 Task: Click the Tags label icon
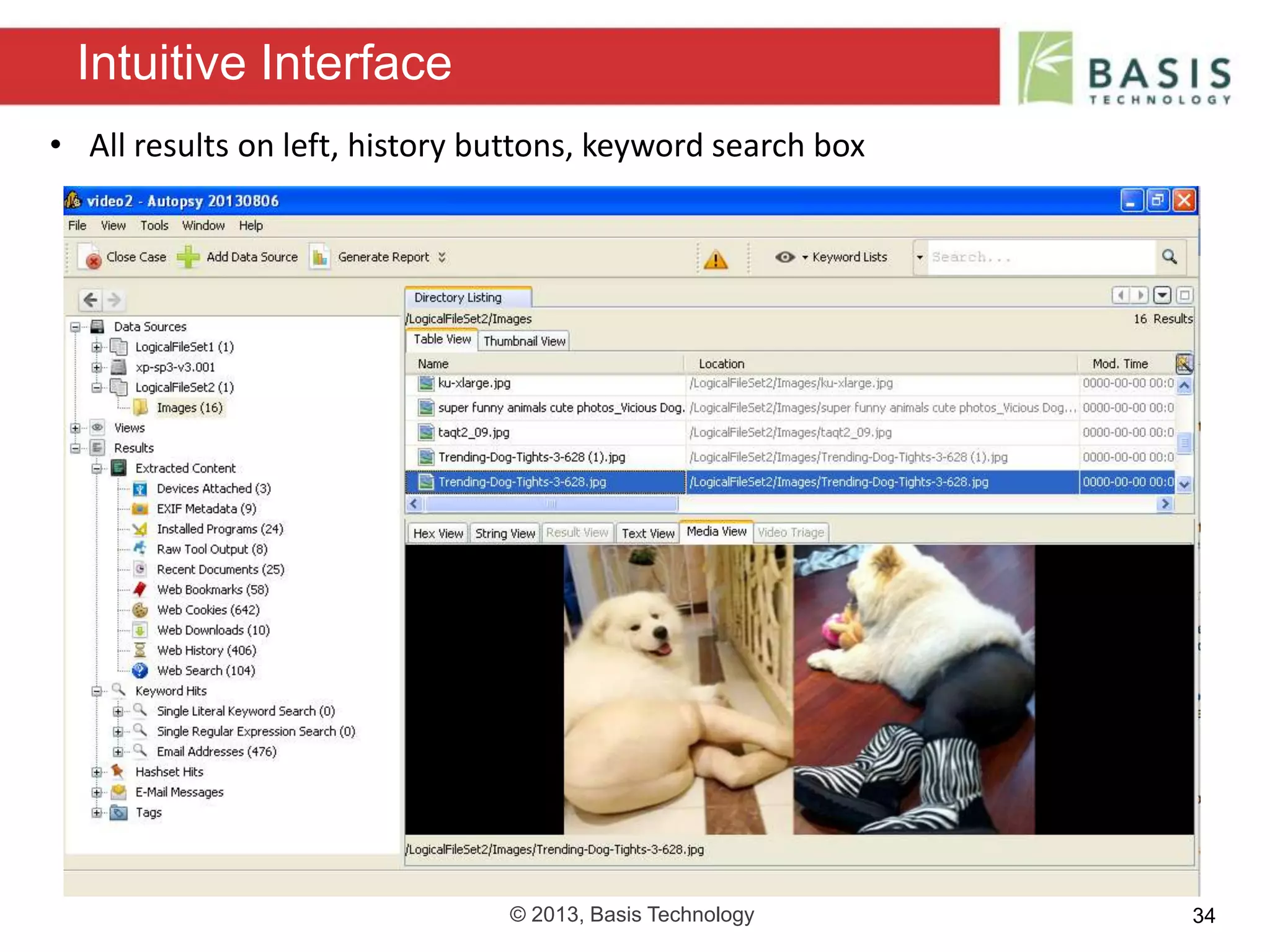118,813
